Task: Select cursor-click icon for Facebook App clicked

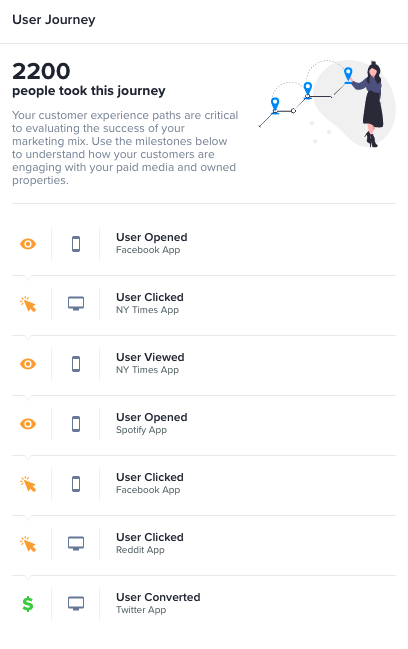Action: pos(28,484)
